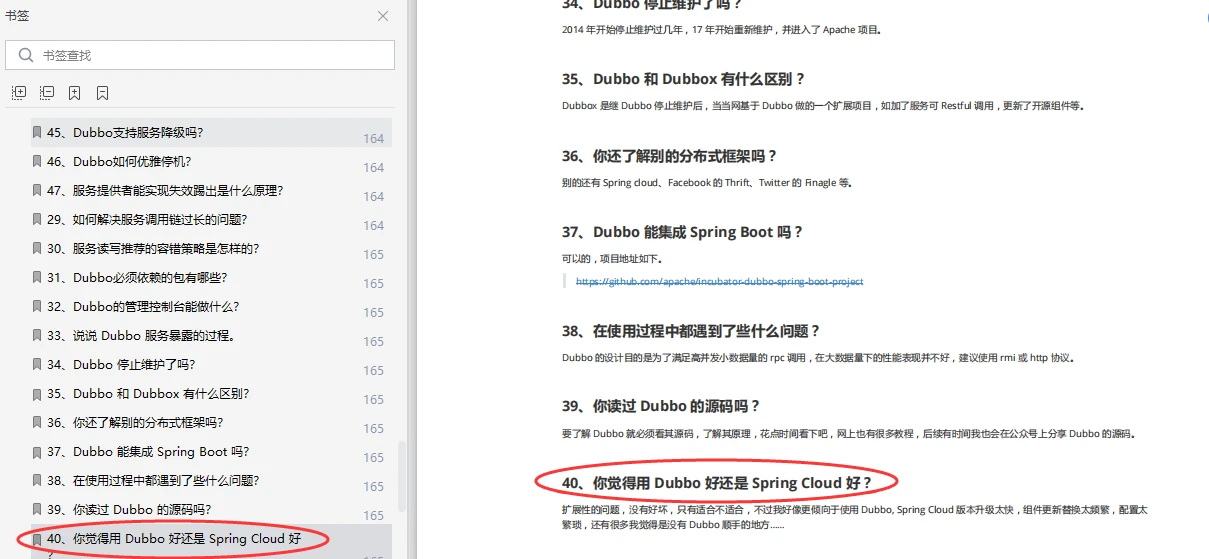1209x559 pixels.
Task: Click the bookmark icon beside 29、如何解决服务调用链过长的问题?
Action: (x=37, y=219)
